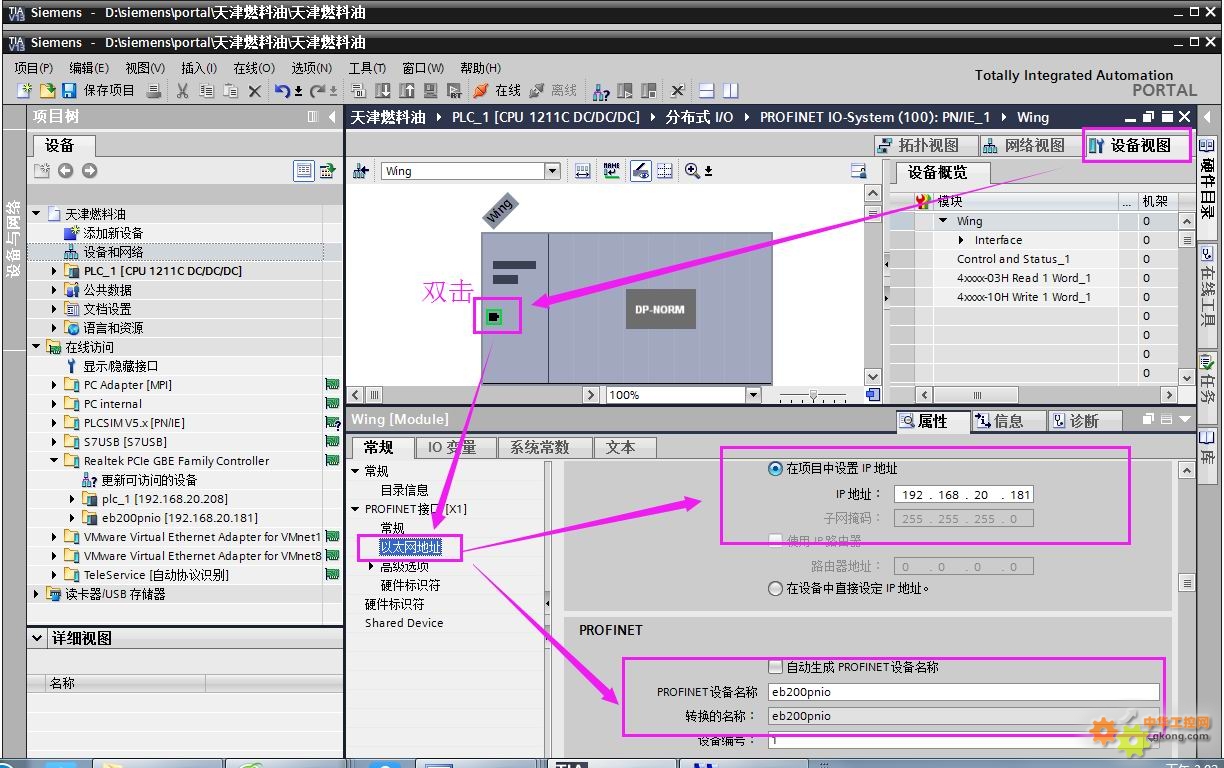
Task: Select 在项目中设置 IP 地址 radio button
Action: (775, 469)
